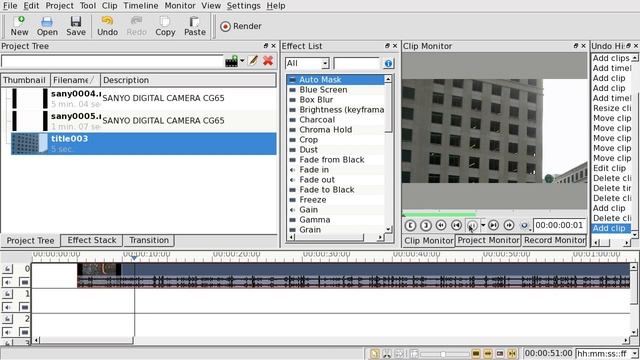Toggle audio thumbnails display icon

pos(488,353)
